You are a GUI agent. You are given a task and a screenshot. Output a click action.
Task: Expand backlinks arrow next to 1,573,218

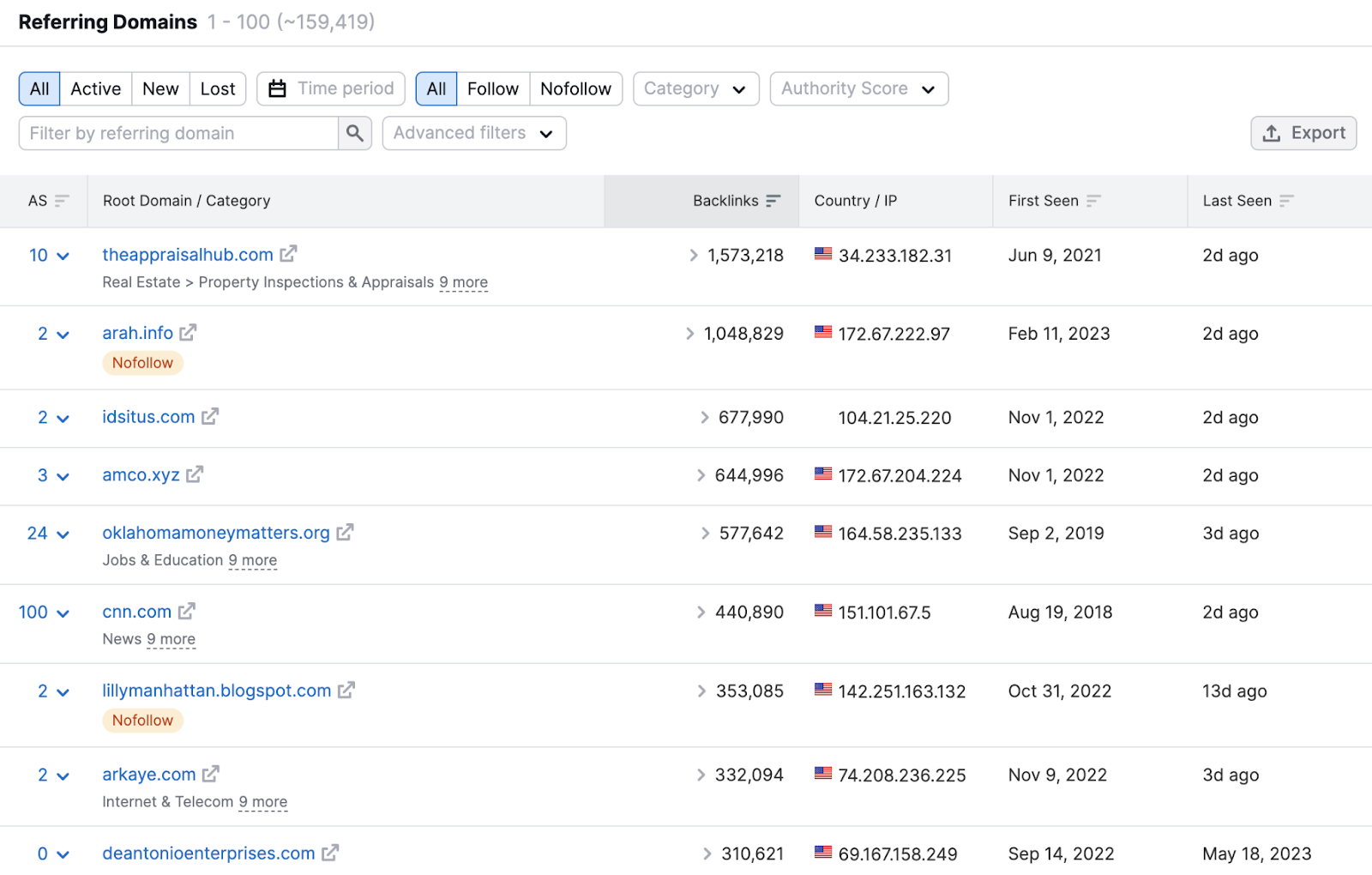click(x=694, y=255)
